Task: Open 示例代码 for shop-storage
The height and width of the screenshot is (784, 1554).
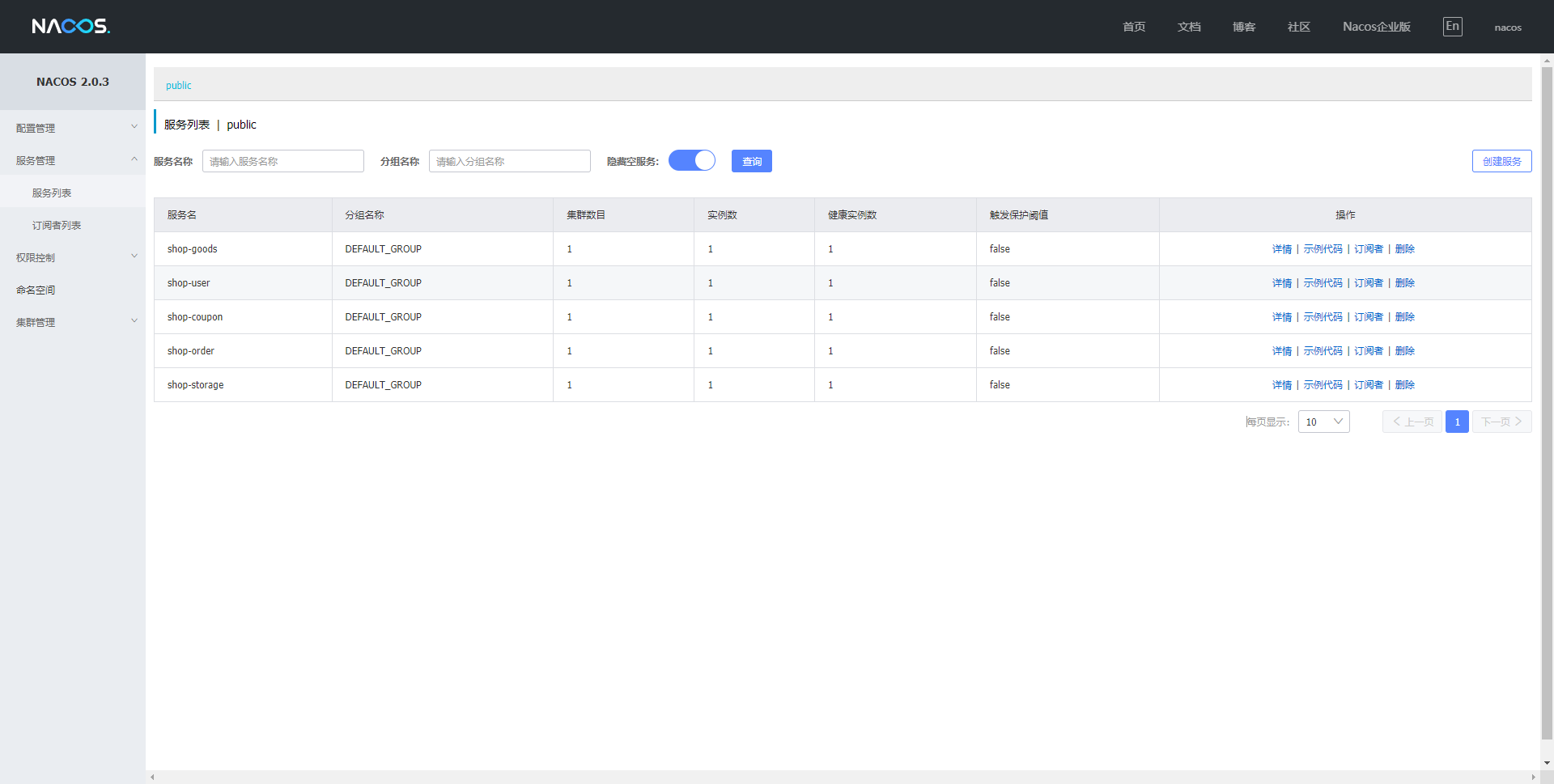Action: coord(1323,385)
